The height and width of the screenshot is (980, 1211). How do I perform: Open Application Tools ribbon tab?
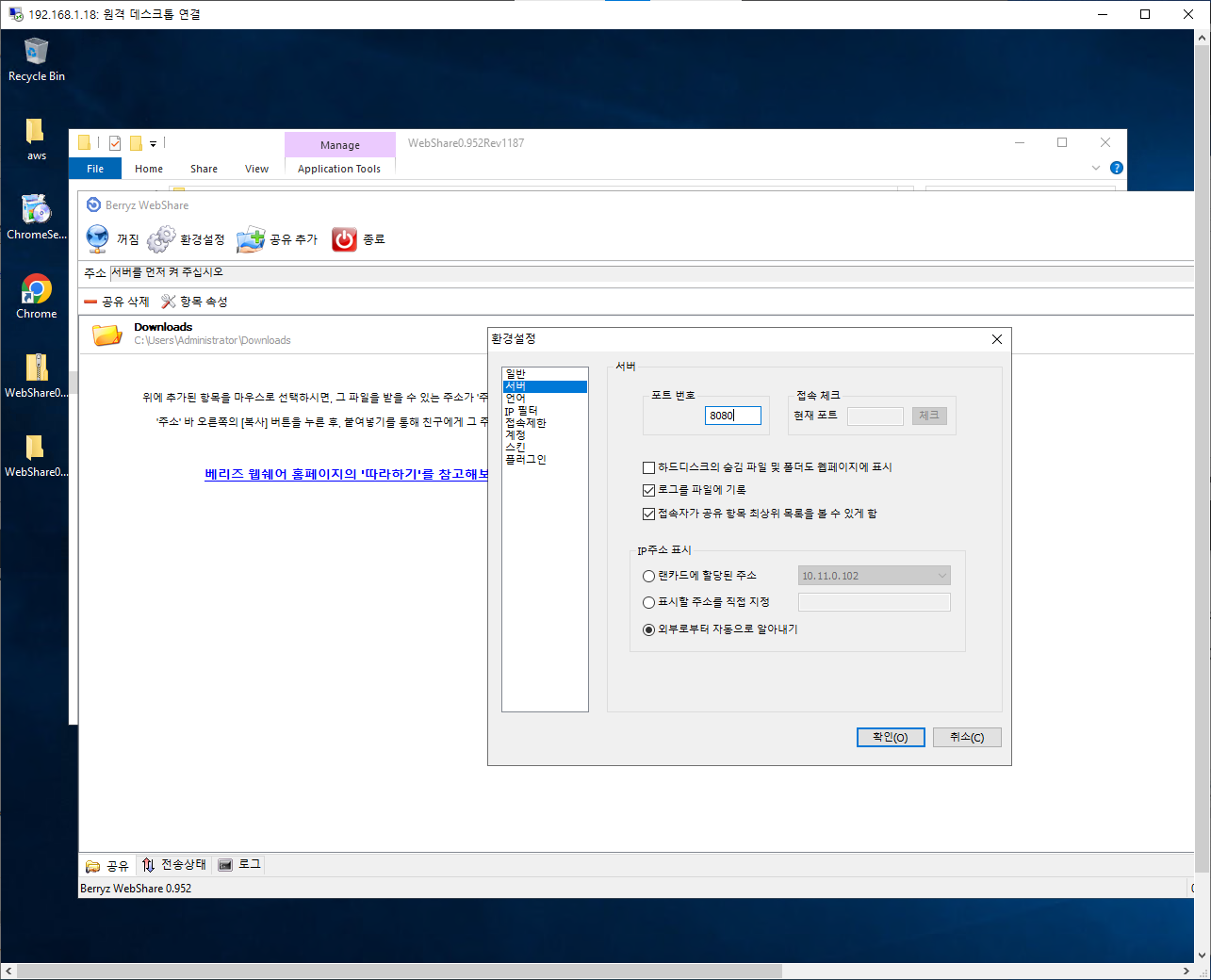pos(339,169)
